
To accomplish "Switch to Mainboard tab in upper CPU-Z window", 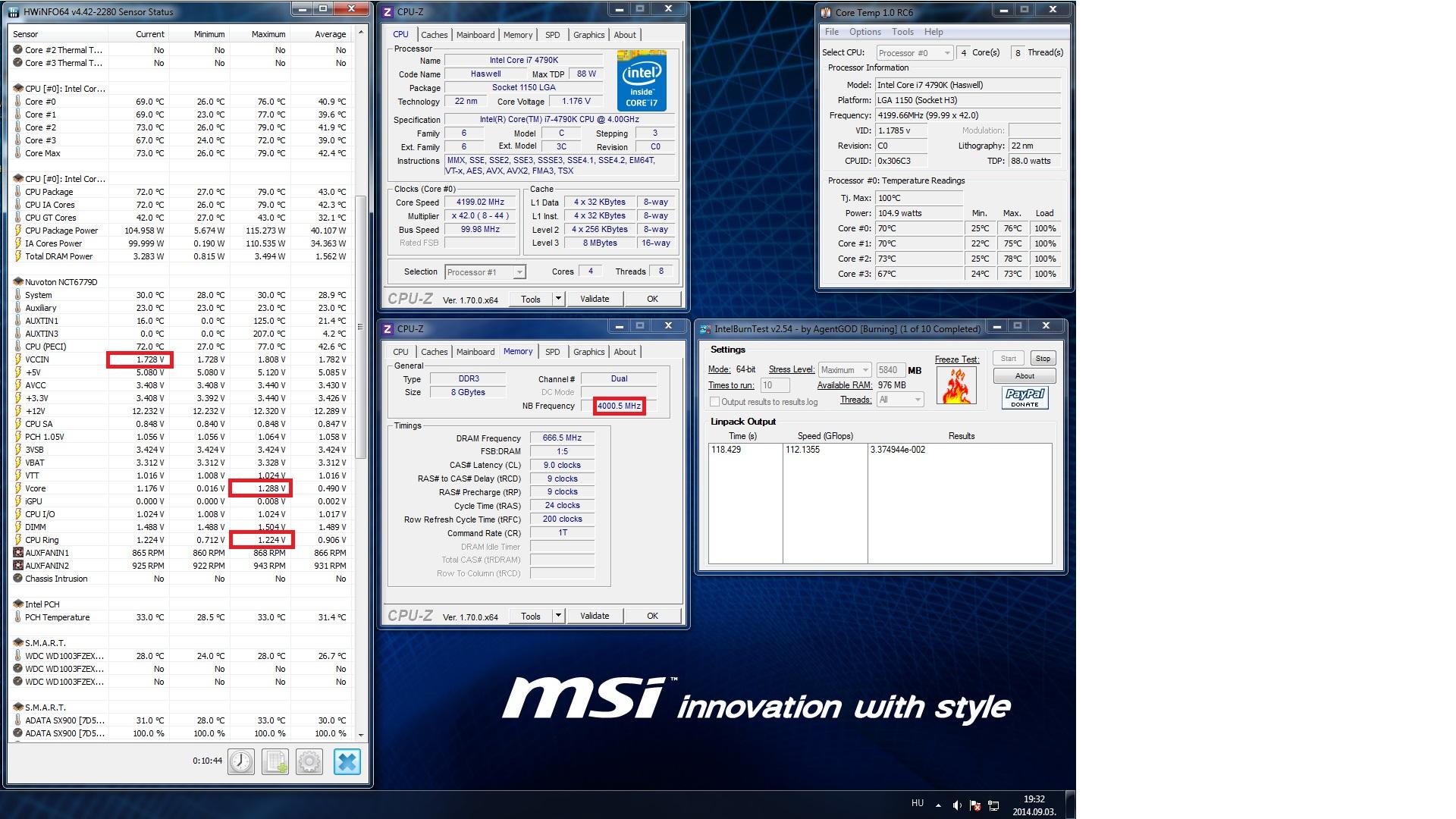I will click(475, 35).
